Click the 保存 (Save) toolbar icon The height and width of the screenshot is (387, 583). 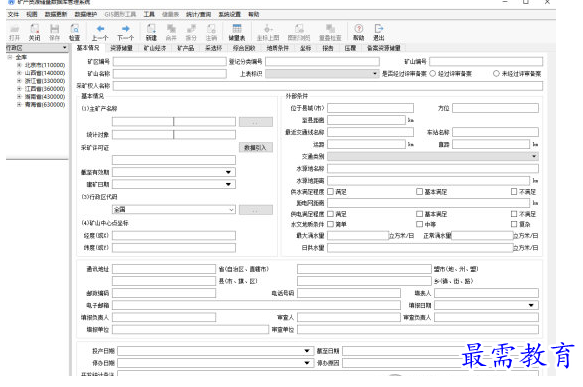54,32
